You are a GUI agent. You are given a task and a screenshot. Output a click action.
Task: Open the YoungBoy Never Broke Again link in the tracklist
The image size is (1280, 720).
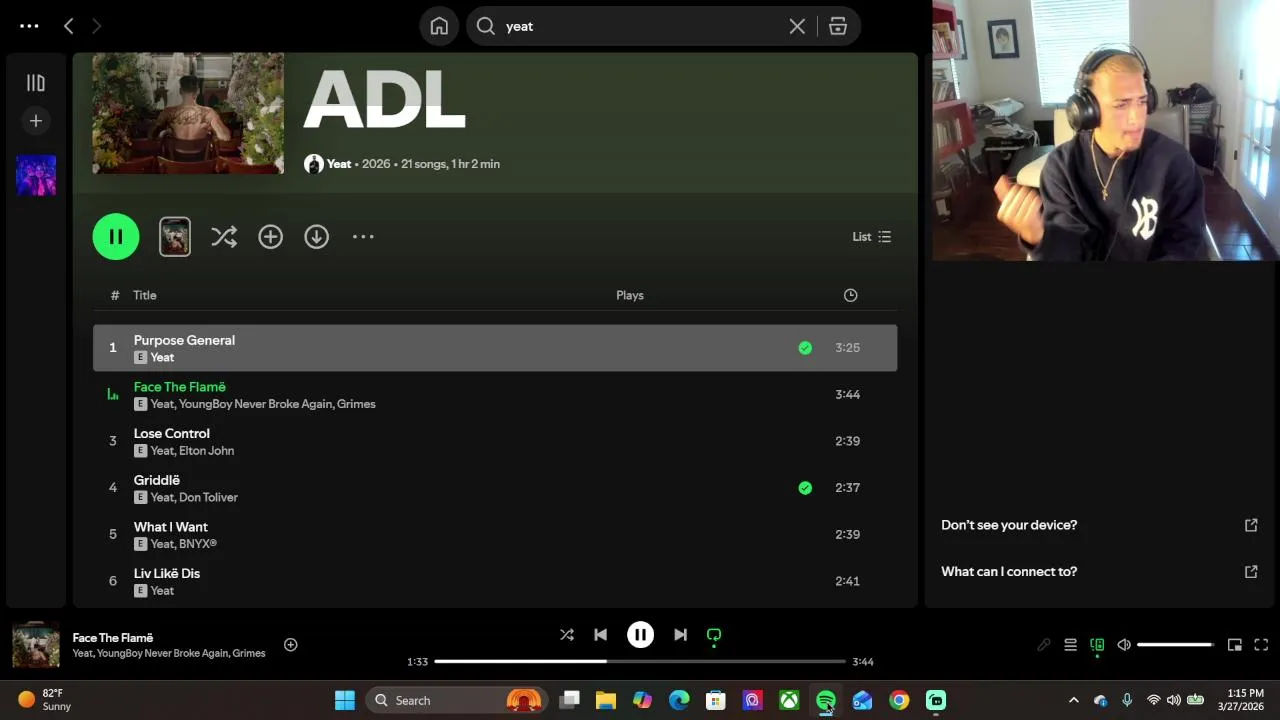[x=255, y=404]
